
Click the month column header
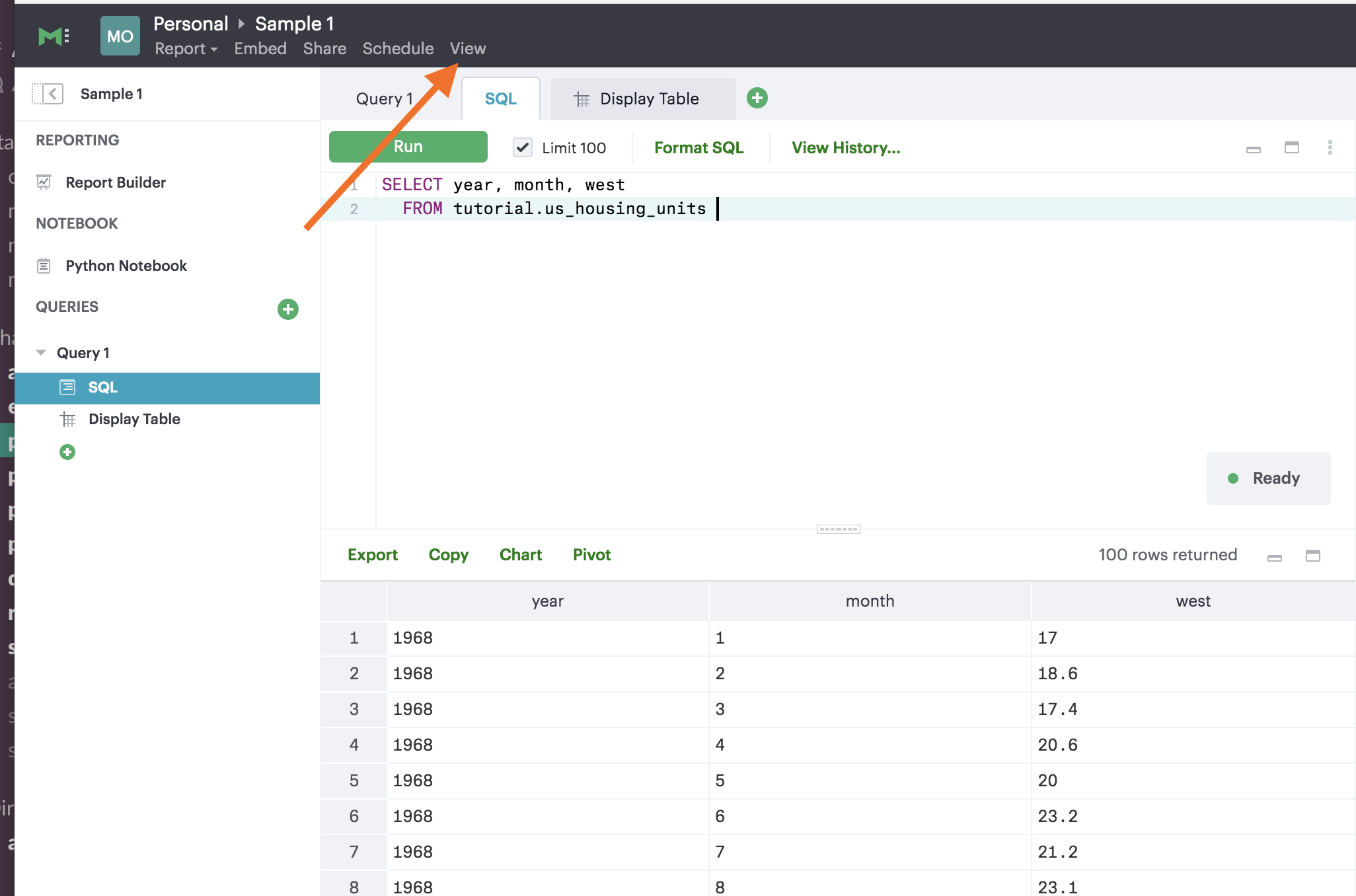click(x=870, y=601)
